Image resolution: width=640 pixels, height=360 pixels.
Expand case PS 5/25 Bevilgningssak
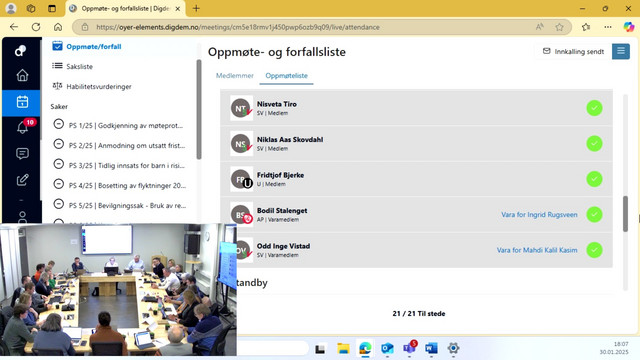(x=119, y=205)
